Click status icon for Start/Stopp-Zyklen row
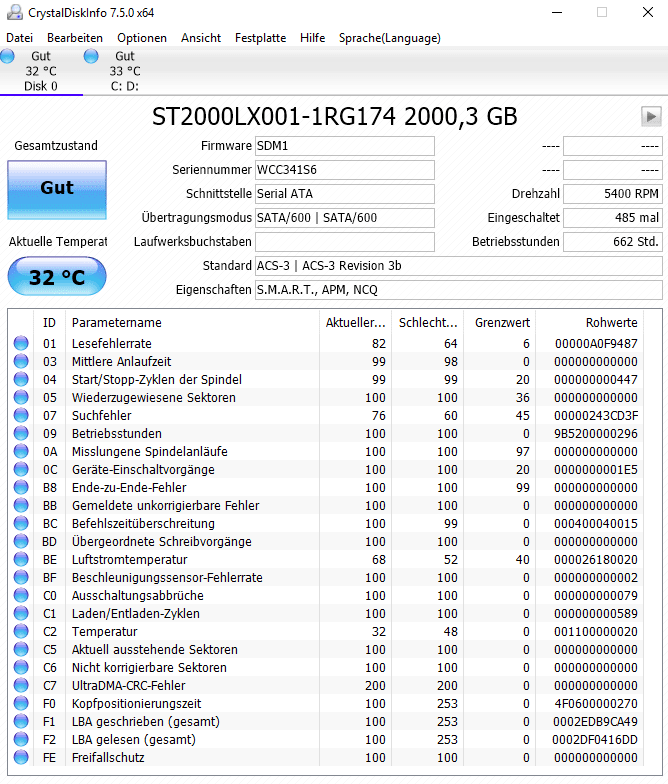 click(21, 380)
